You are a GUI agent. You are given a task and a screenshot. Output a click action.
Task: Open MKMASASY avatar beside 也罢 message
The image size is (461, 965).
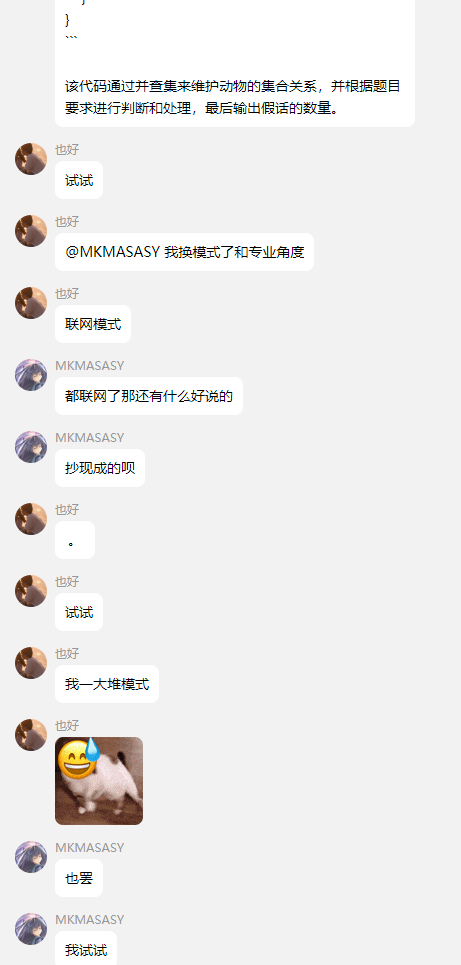pyautogui.click(x=31, y=857)
